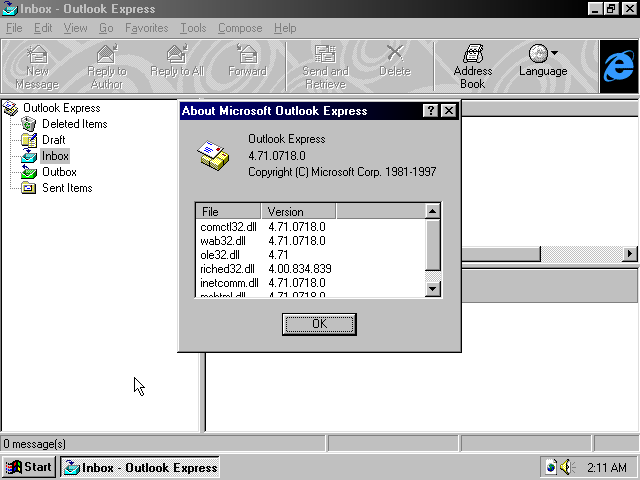This screenshot has width=640, height=480.
Task: Click version 4.00.834.839 cell
Action: (300, 269)
